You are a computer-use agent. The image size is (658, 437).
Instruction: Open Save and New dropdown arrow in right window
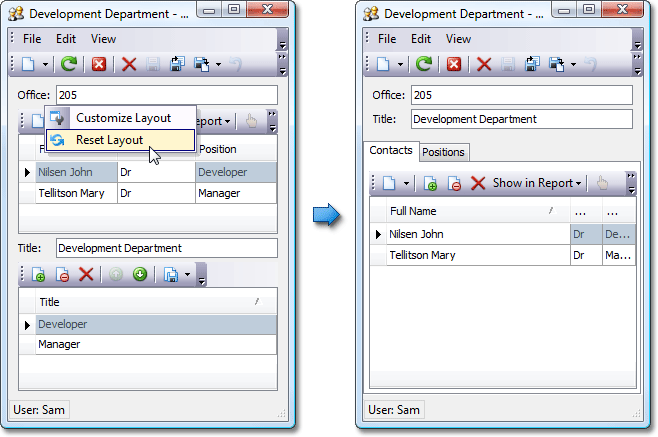click(x=573, y=65)
